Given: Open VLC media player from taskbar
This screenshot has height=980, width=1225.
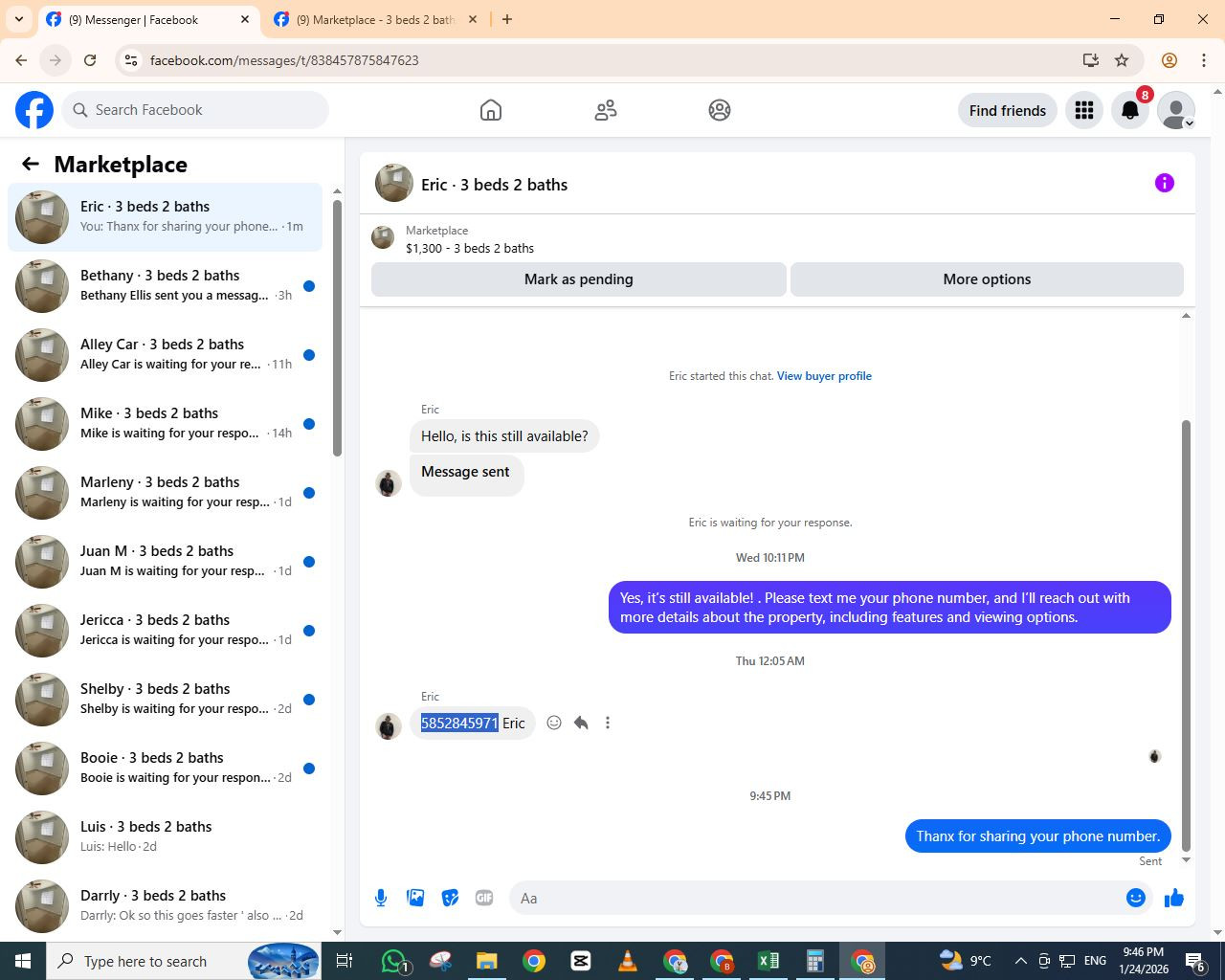Looking at the screenshot, I should pyautogui.click(x=628, y=961).
